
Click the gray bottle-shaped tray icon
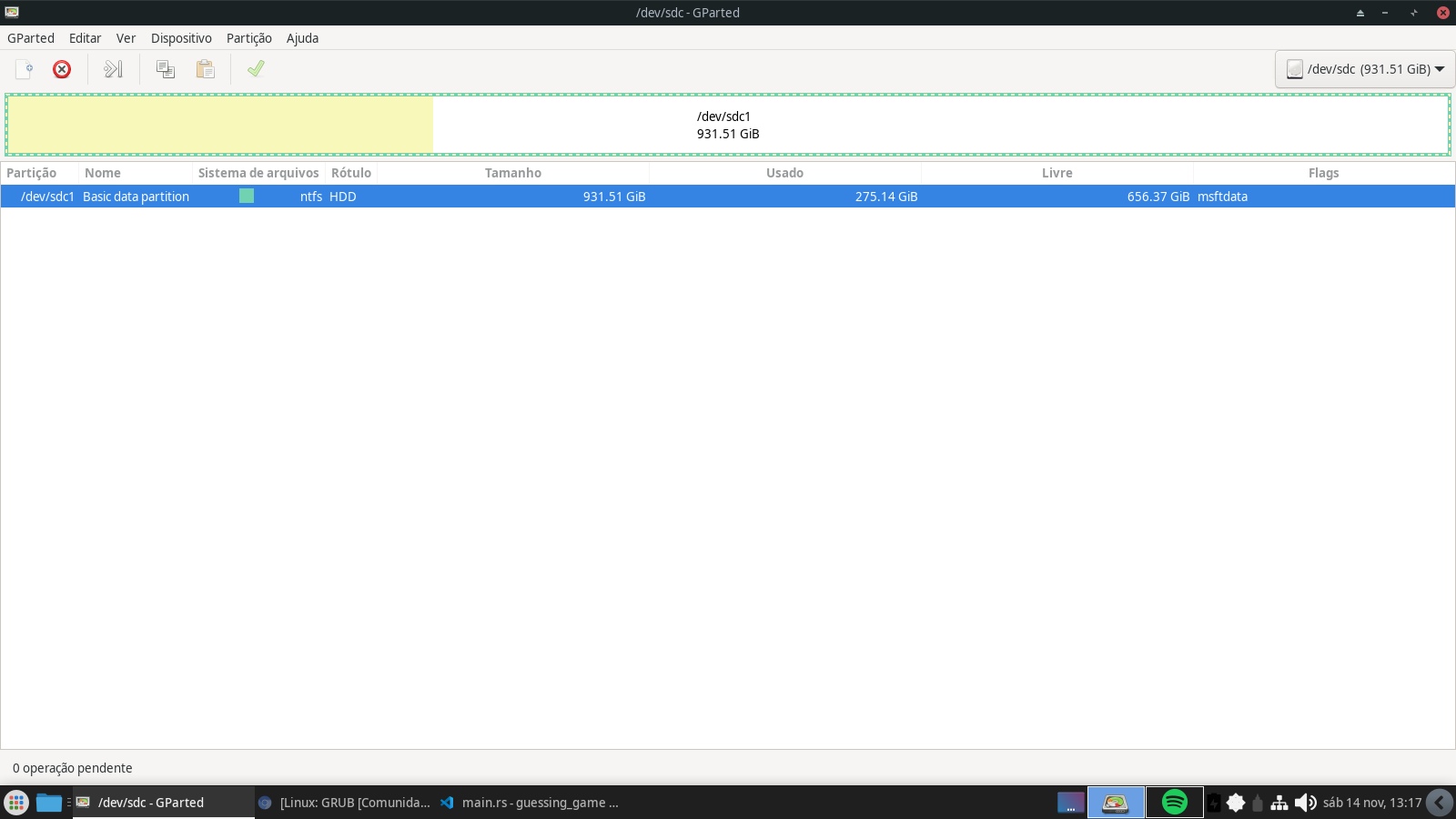[x=1258, y=803]
